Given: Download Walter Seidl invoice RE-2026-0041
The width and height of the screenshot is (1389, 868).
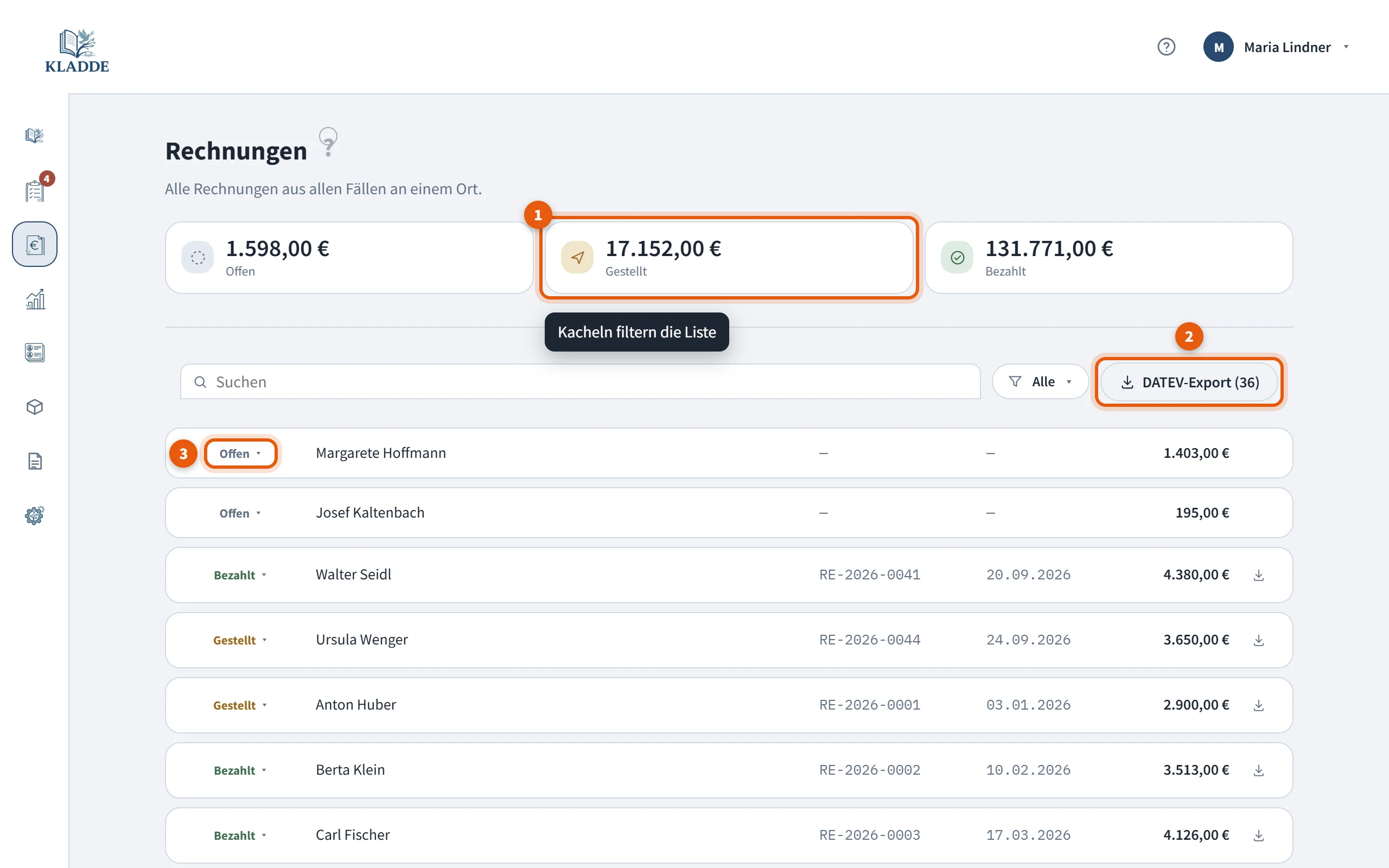Looking at the screenshot, I should click(x=1259, y=575).
